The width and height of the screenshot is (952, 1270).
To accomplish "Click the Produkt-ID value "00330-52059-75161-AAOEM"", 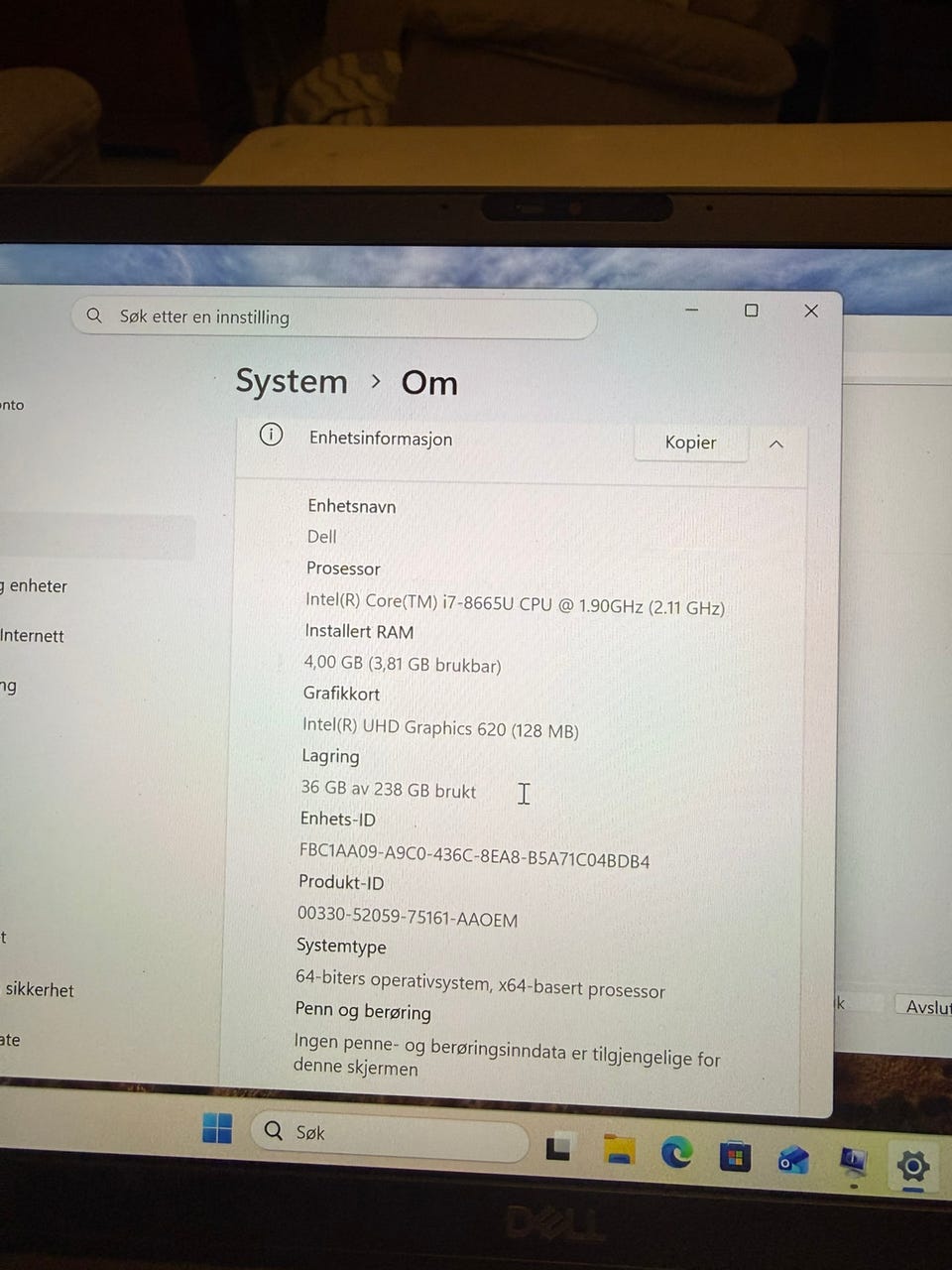I will tap(408, 917).
